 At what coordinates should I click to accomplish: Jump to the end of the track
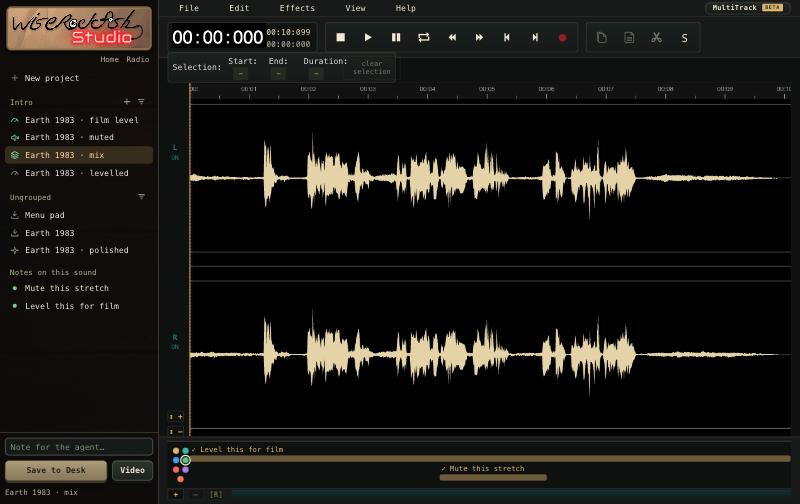535,37
